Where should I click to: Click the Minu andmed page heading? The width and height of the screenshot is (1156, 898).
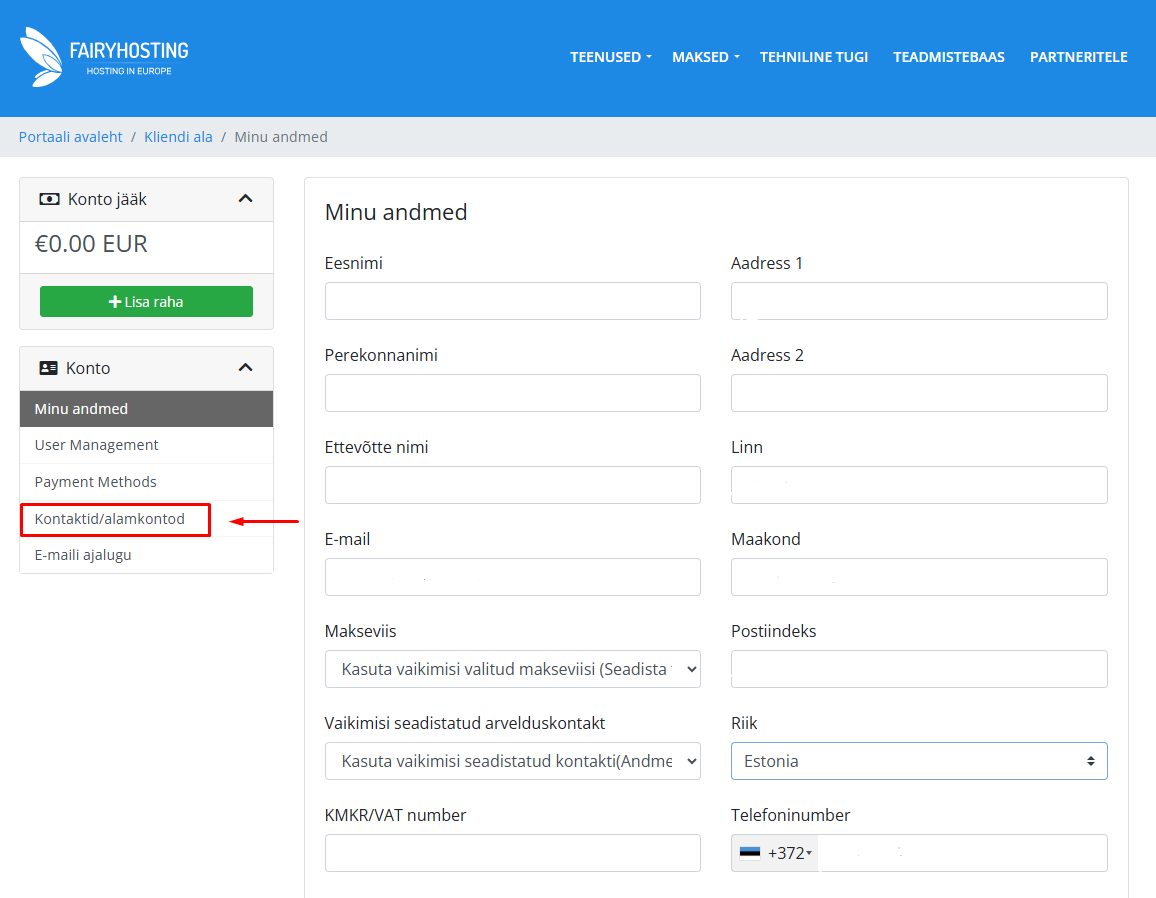396,212
